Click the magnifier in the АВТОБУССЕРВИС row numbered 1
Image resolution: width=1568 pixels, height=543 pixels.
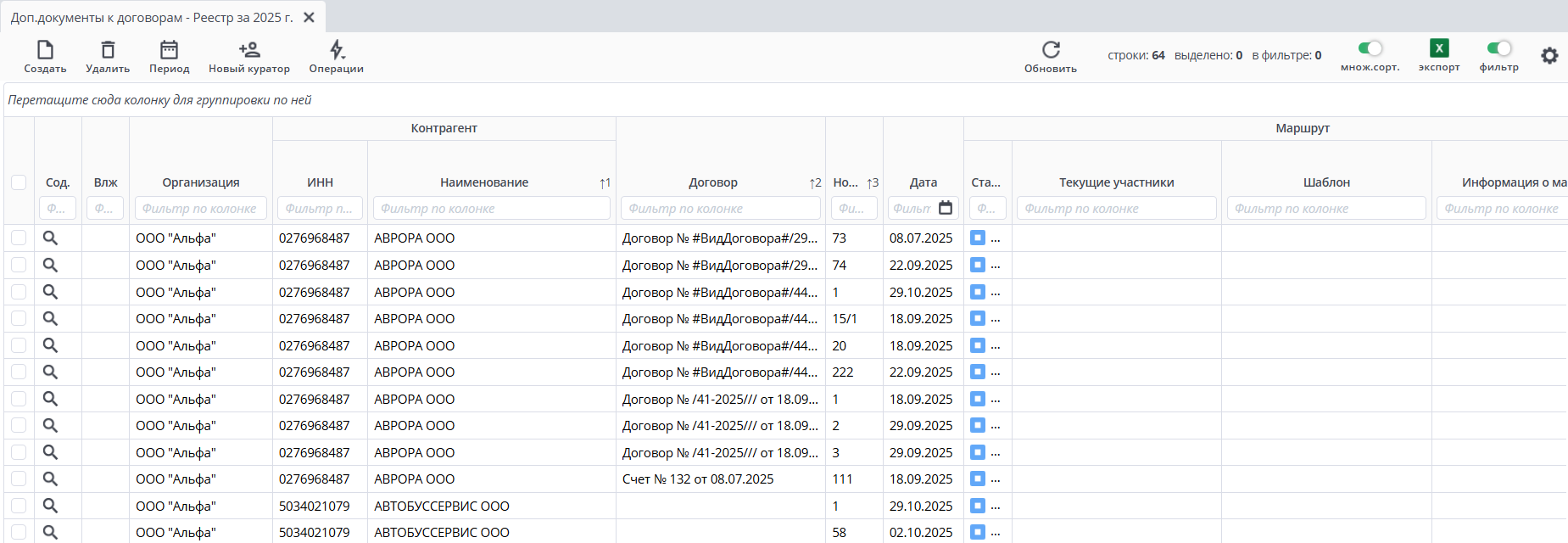(x=51, y=506)
